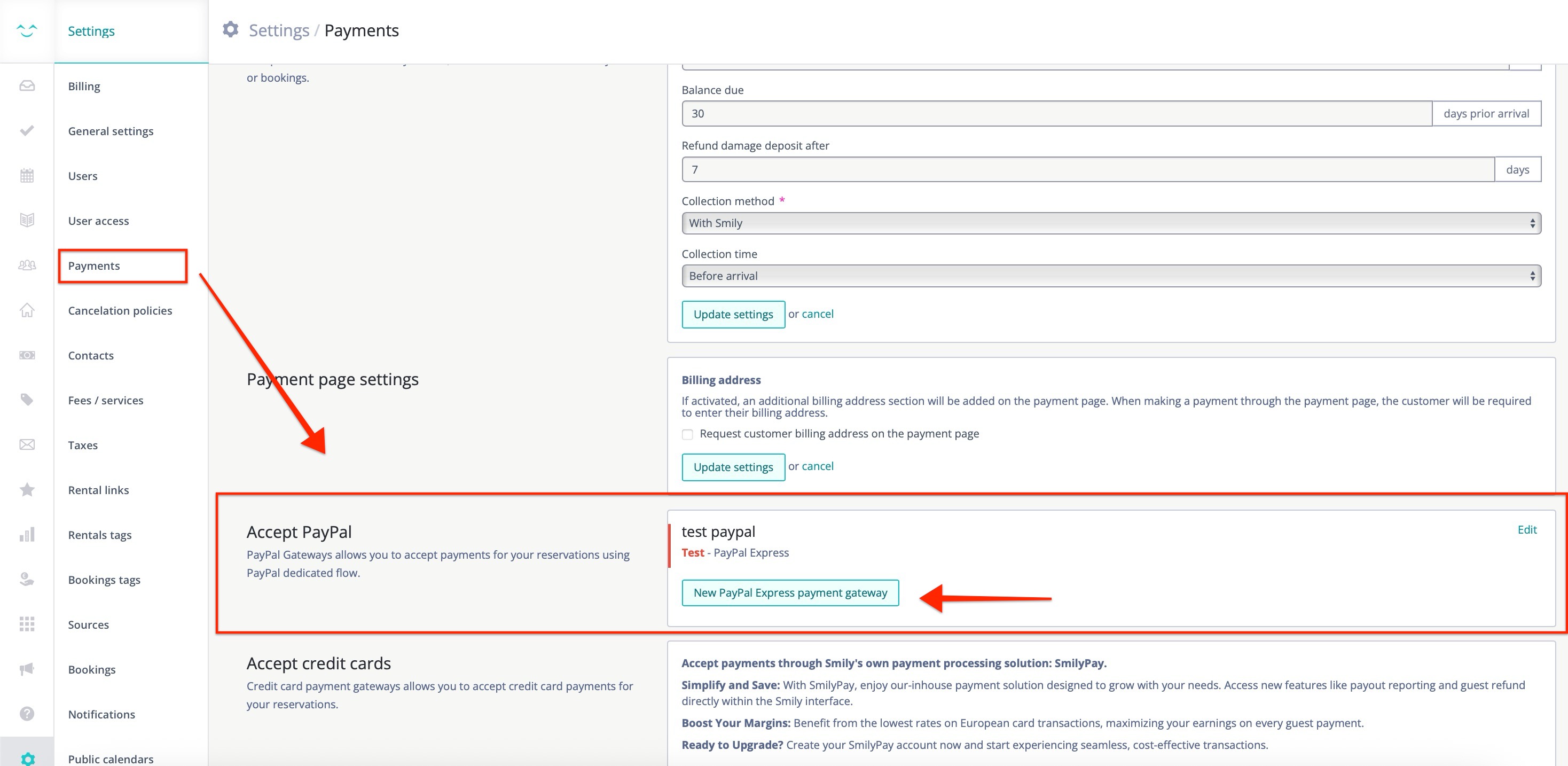Click the Smily logo at top left

27,30
